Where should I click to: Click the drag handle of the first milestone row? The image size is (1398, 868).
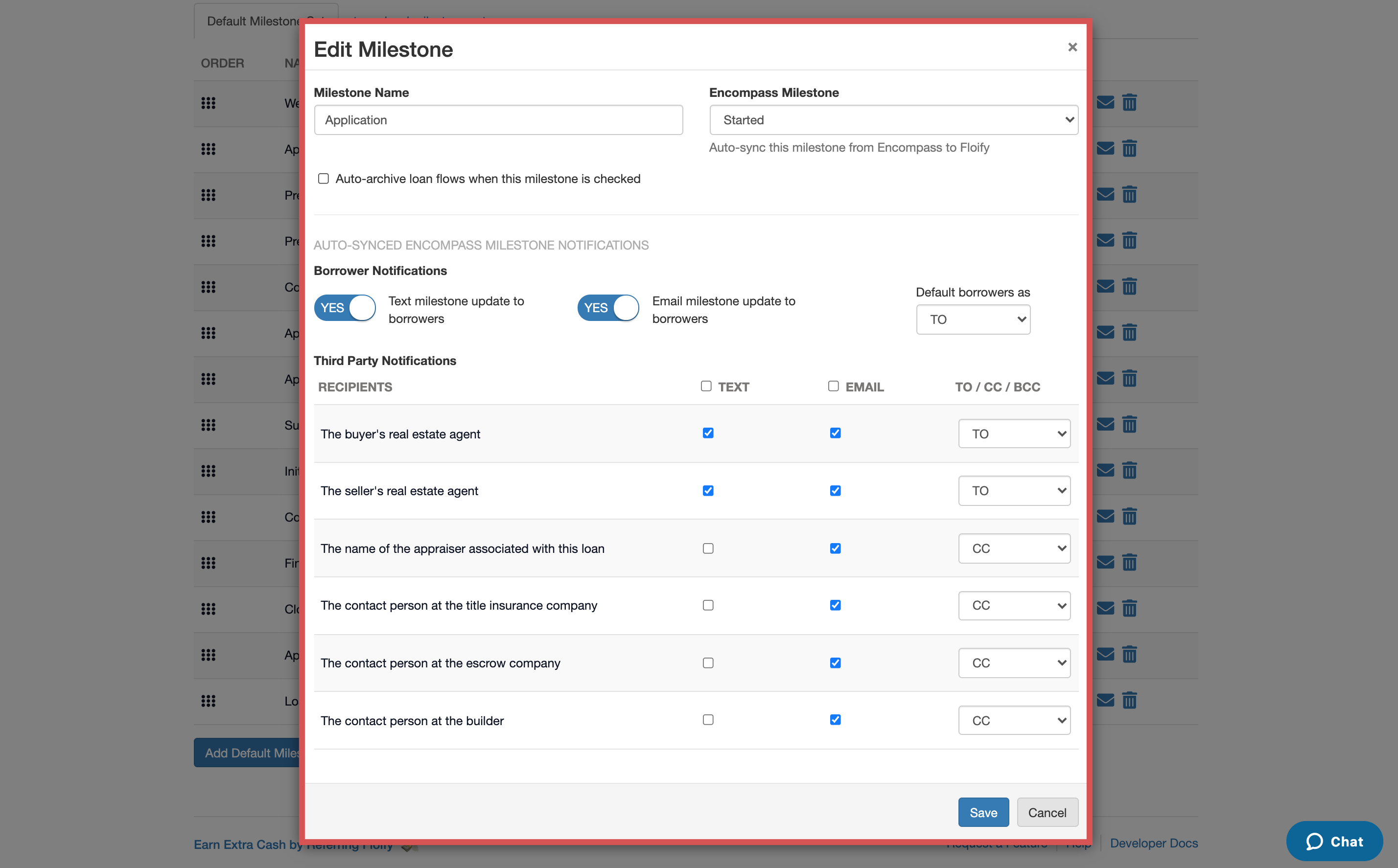[209, 103]
